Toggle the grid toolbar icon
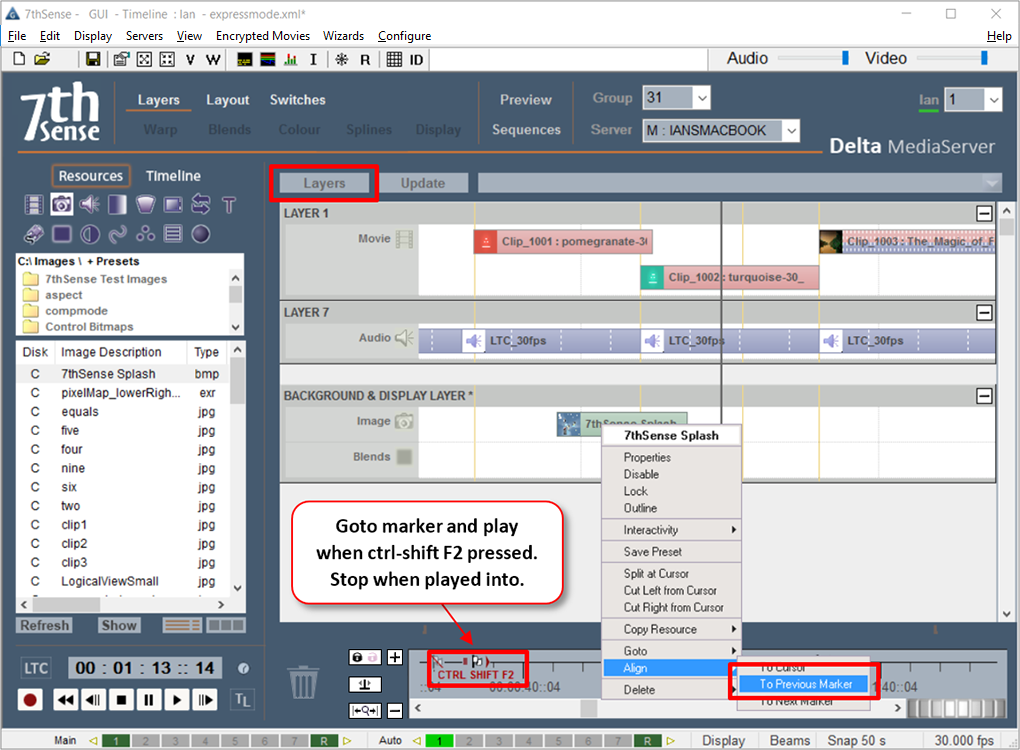Viewport: 1020px width, 750px height. [x=394, y=60]
